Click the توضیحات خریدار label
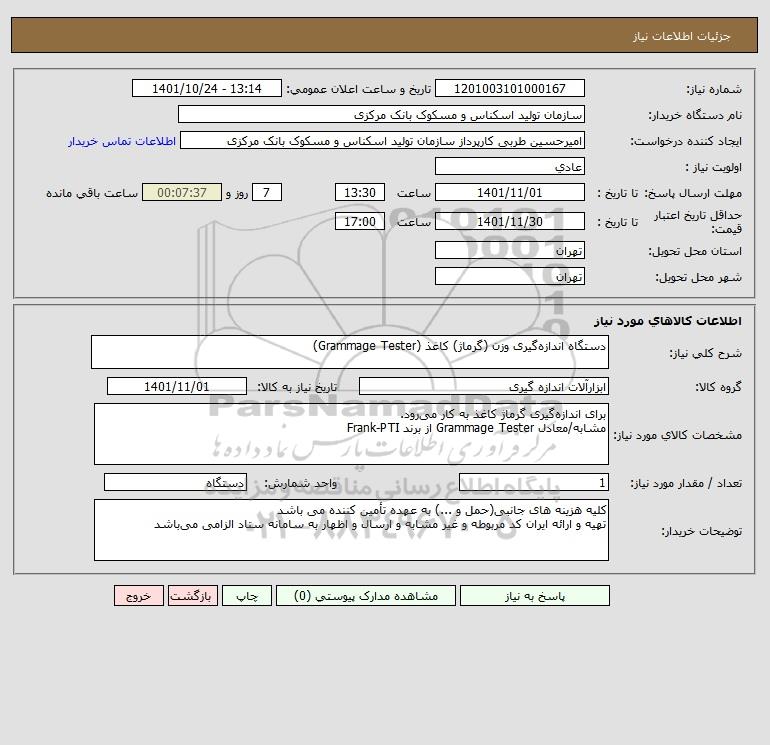The width and height of the screenshot is (770, 745). (701, 531)
